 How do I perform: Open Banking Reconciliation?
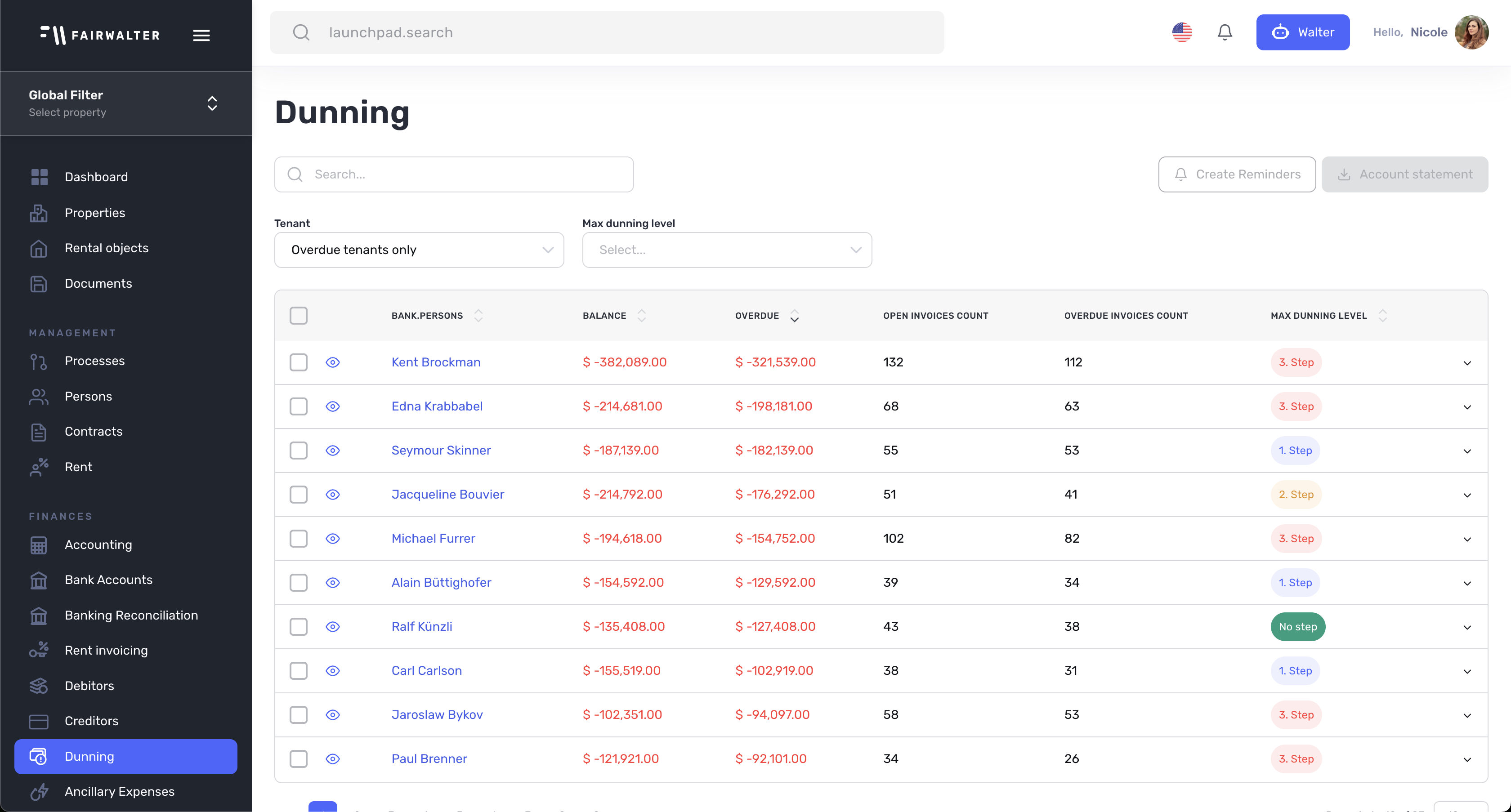[x=131, y=615]
